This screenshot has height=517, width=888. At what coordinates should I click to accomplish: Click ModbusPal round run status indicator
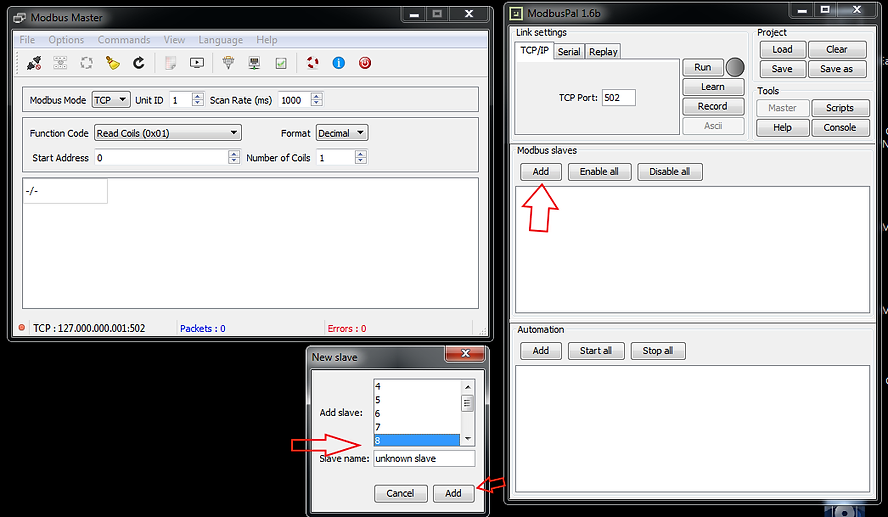tap(735, 67)
